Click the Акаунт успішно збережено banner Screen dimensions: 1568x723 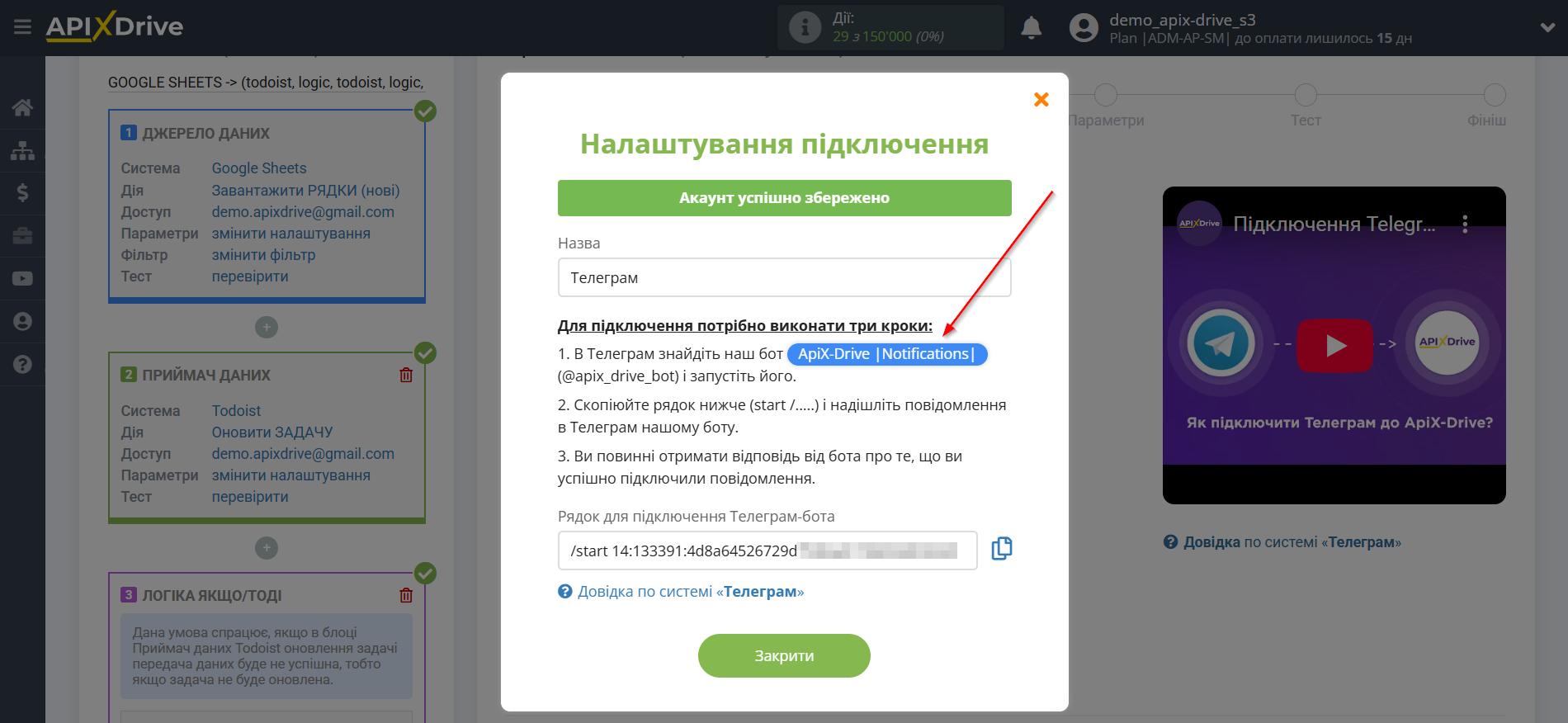tap(784, 198)
